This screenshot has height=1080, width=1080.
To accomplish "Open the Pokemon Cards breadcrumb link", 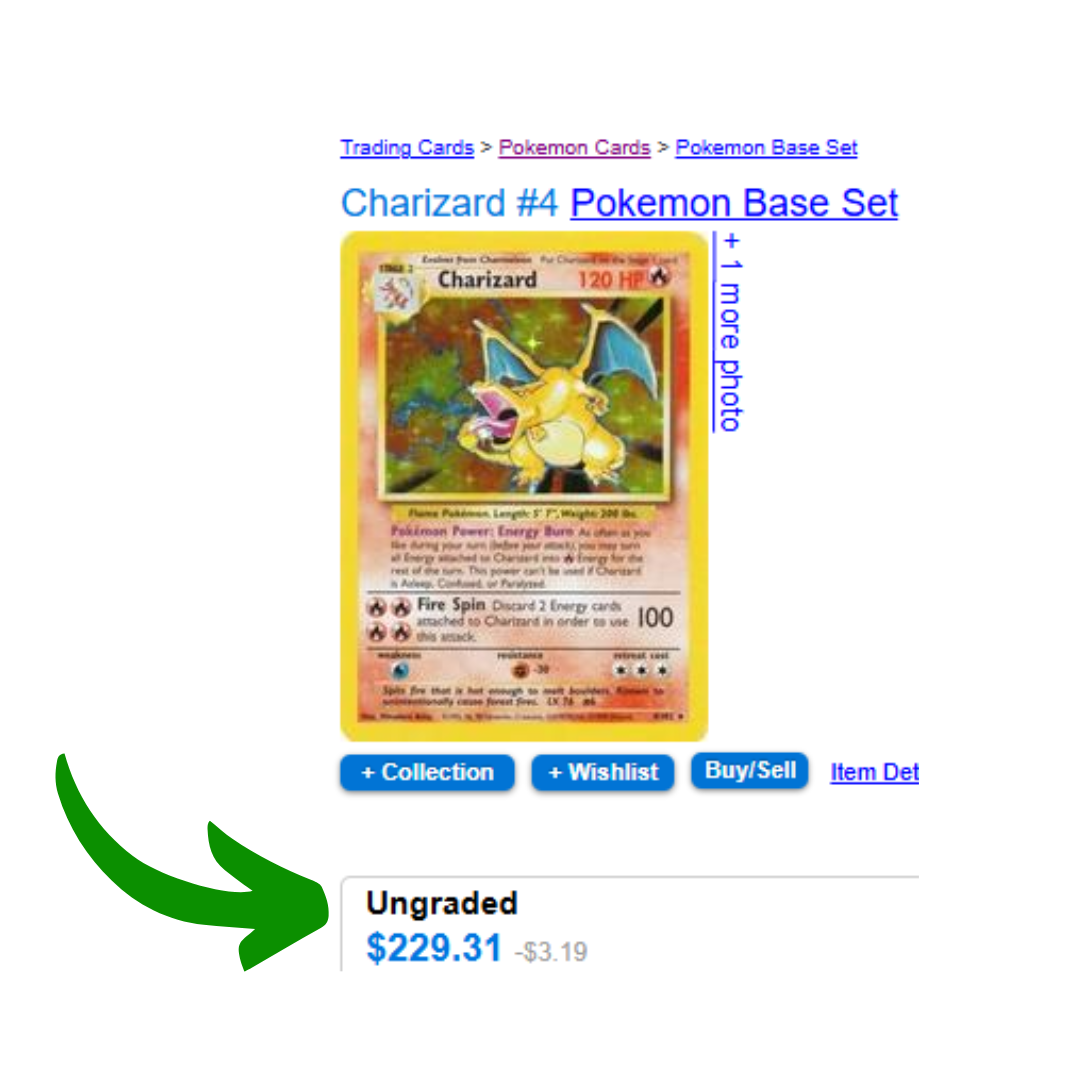I will pyautogui.click(x=574, y=147).
